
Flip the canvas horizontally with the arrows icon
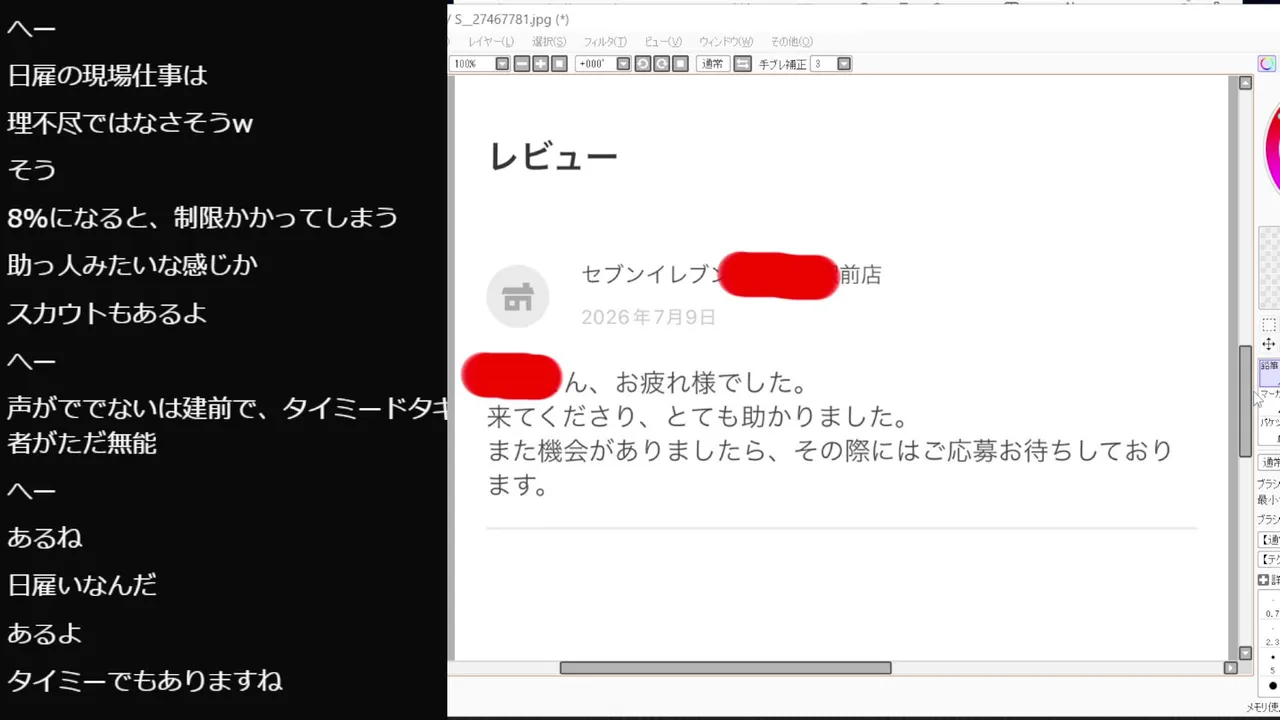tap(743, 64)
